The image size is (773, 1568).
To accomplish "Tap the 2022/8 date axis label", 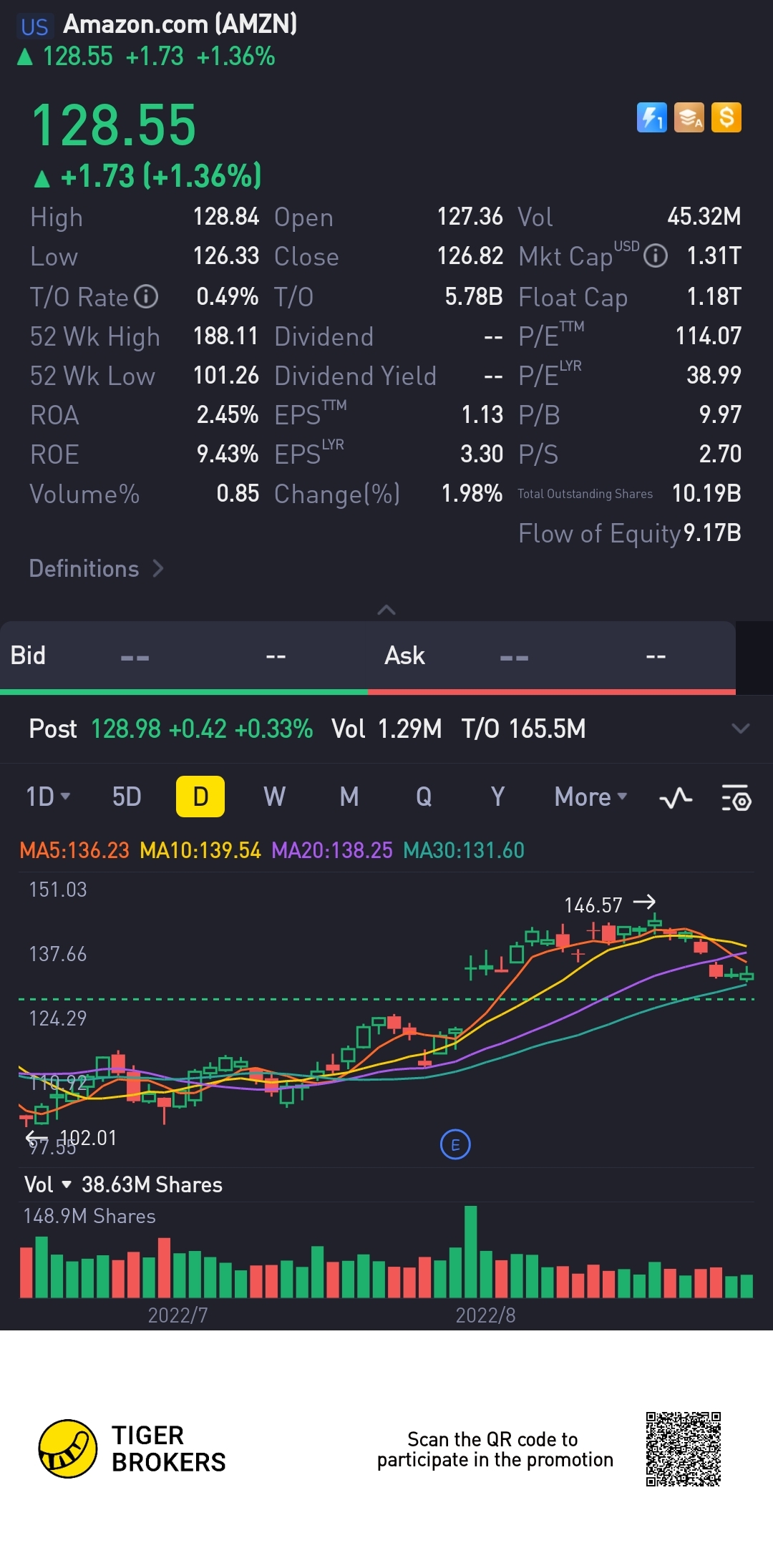I will coord(485,1315).
